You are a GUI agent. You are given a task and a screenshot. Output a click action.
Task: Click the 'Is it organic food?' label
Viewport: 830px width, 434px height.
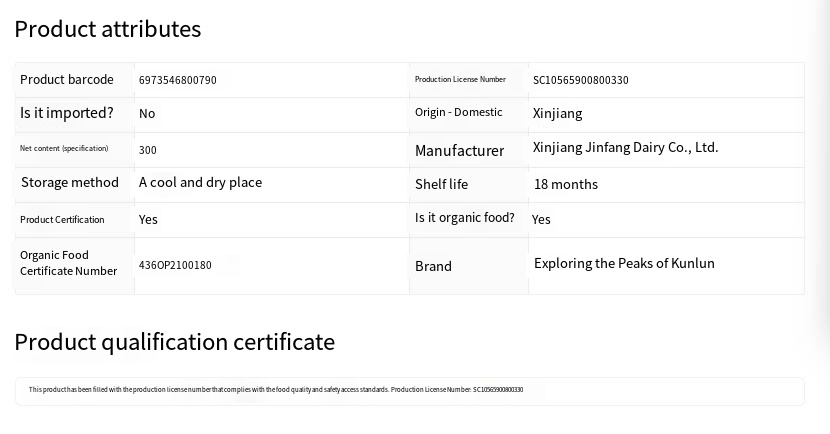click(465, 217)
